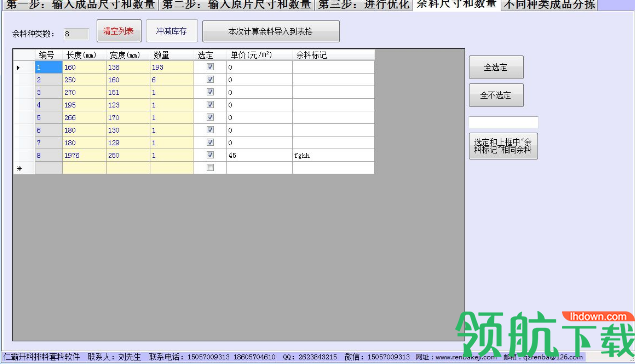Click the row selector arrow for row 1

(24, 67)
